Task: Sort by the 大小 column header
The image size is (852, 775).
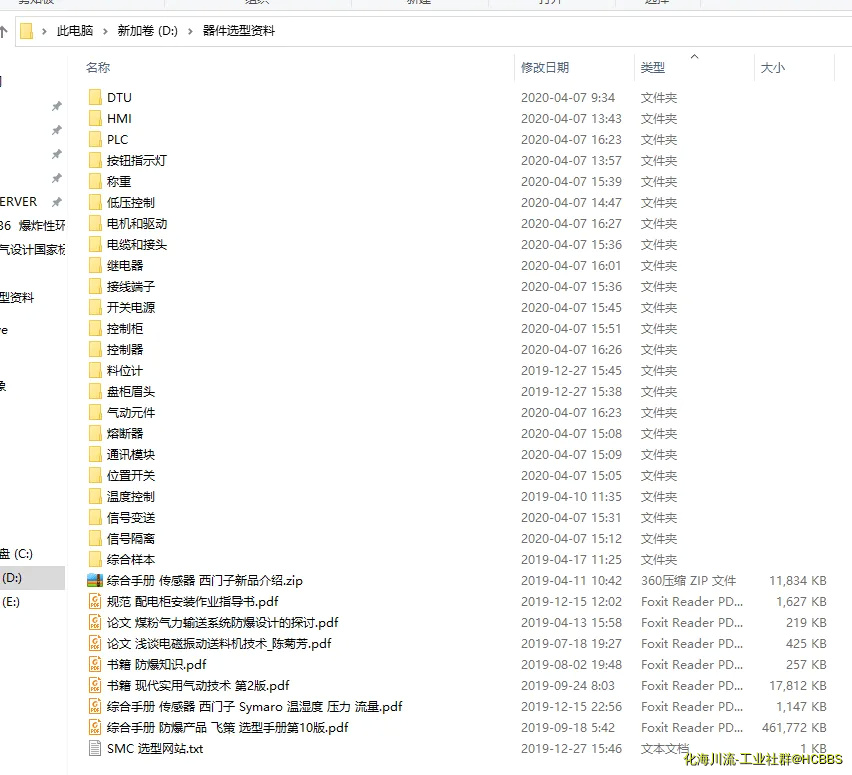Action: coord(773,67)
